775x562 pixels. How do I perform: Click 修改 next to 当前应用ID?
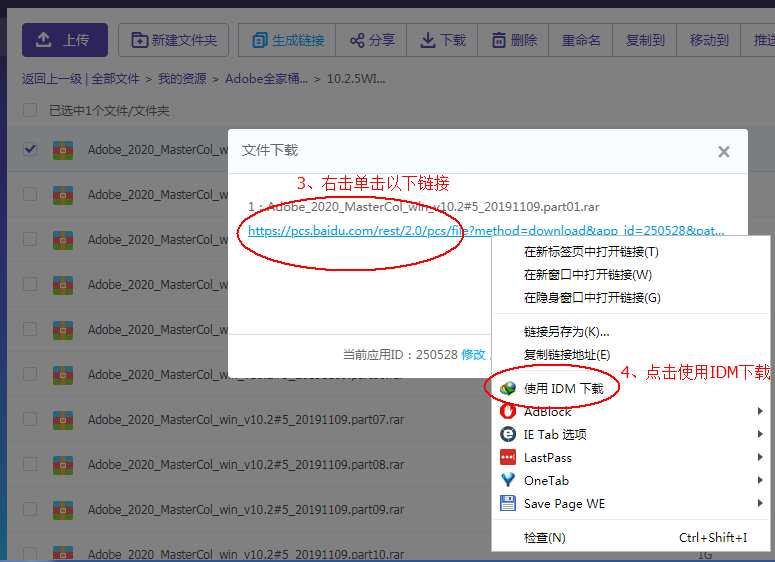[x=473, y=354]
